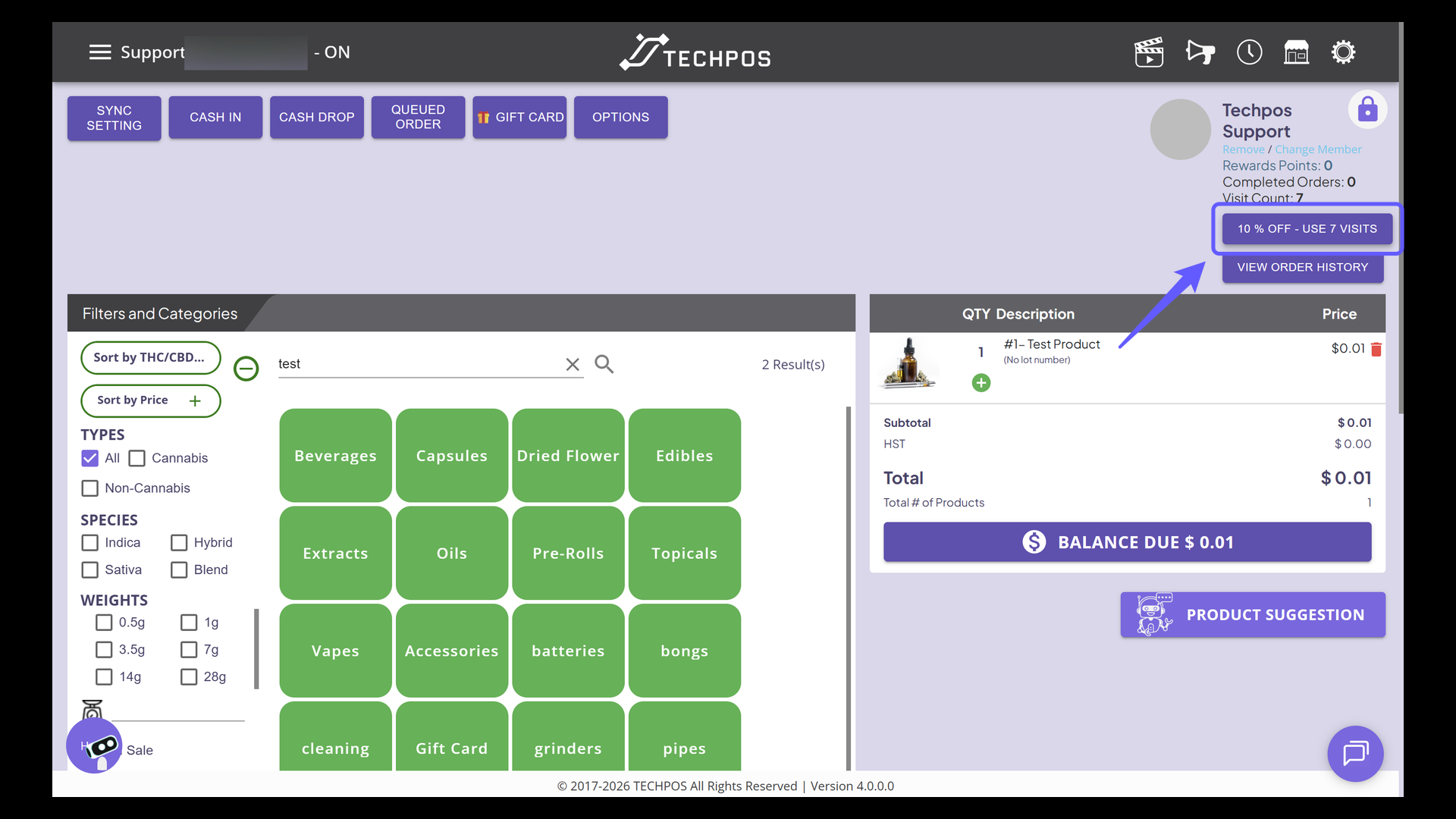The height and width of the screenshot is (819, 1456).
Task: Enable the Cannabis type checkbox
Action: coord(137,458)
